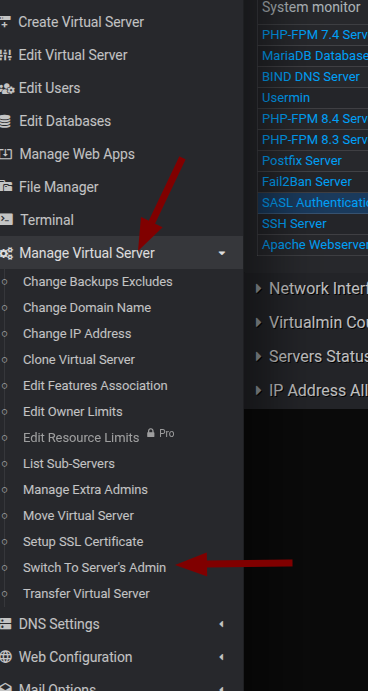Click the Pro badge label

click(167, 434)
